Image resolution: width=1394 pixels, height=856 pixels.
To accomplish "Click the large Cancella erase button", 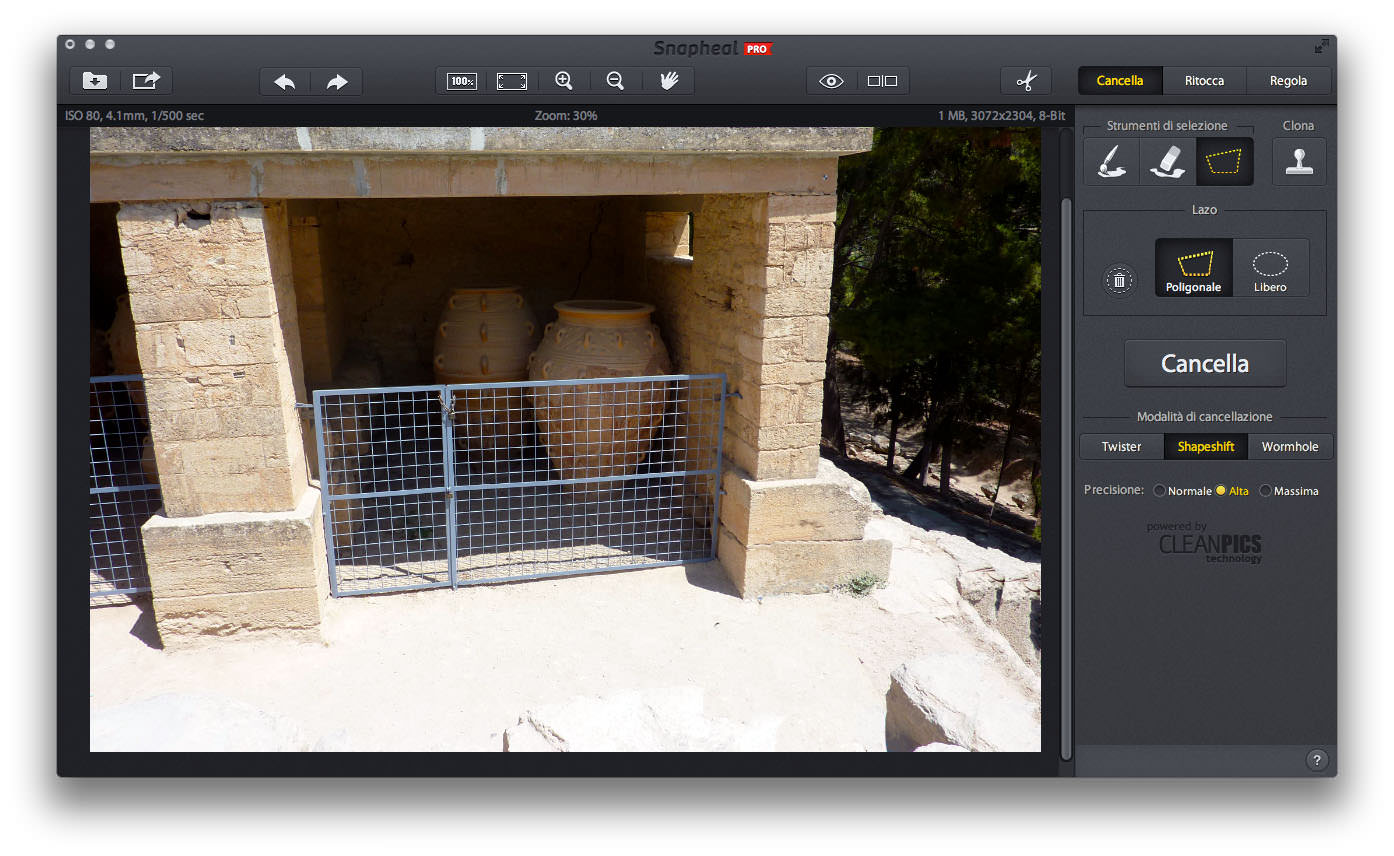I will pyautogui.click(x=1205, y=363).
